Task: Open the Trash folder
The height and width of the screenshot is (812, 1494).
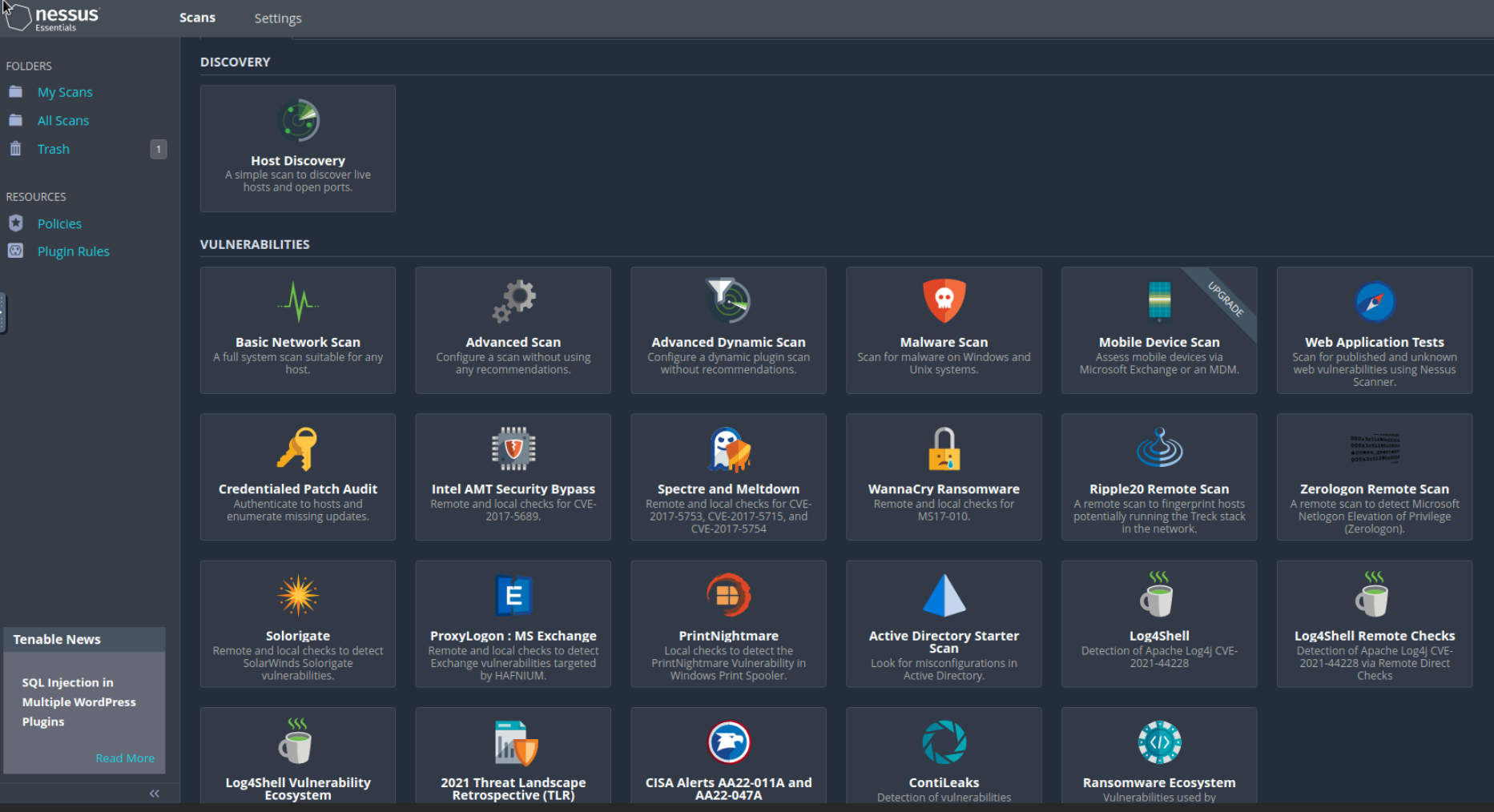Action: point(54,149)
